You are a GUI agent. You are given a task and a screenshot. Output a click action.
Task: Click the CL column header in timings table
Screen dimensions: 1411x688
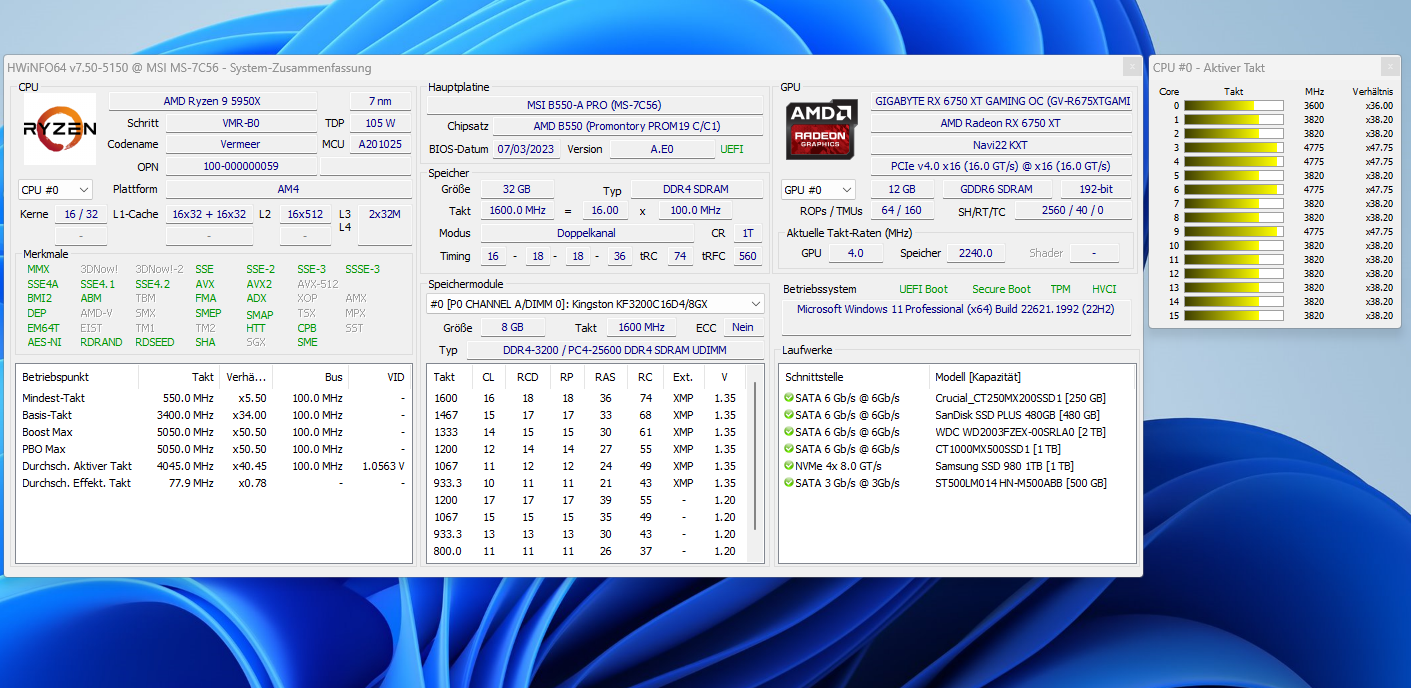click(x=488, y=377)
